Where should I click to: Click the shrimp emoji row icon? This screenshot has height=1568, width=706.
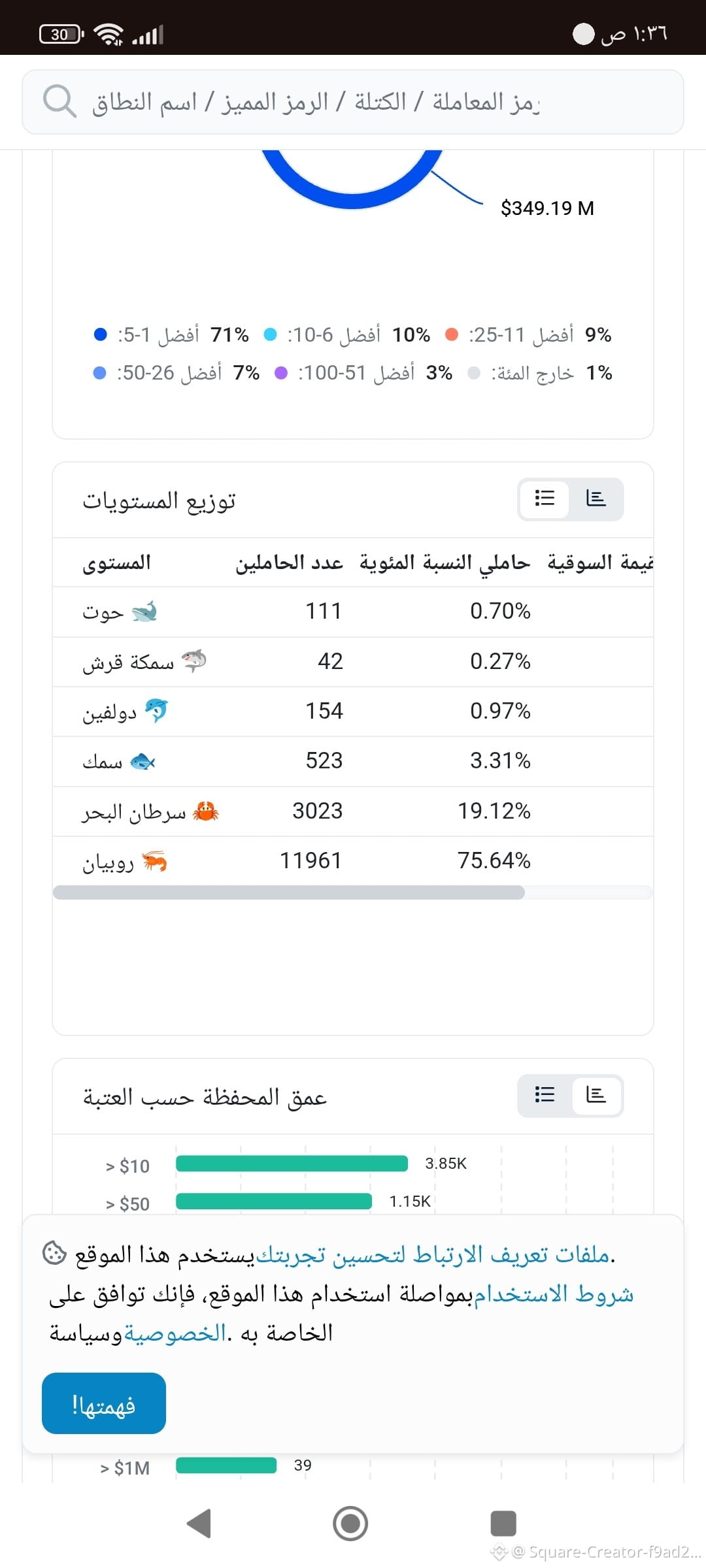pos(155,861)
